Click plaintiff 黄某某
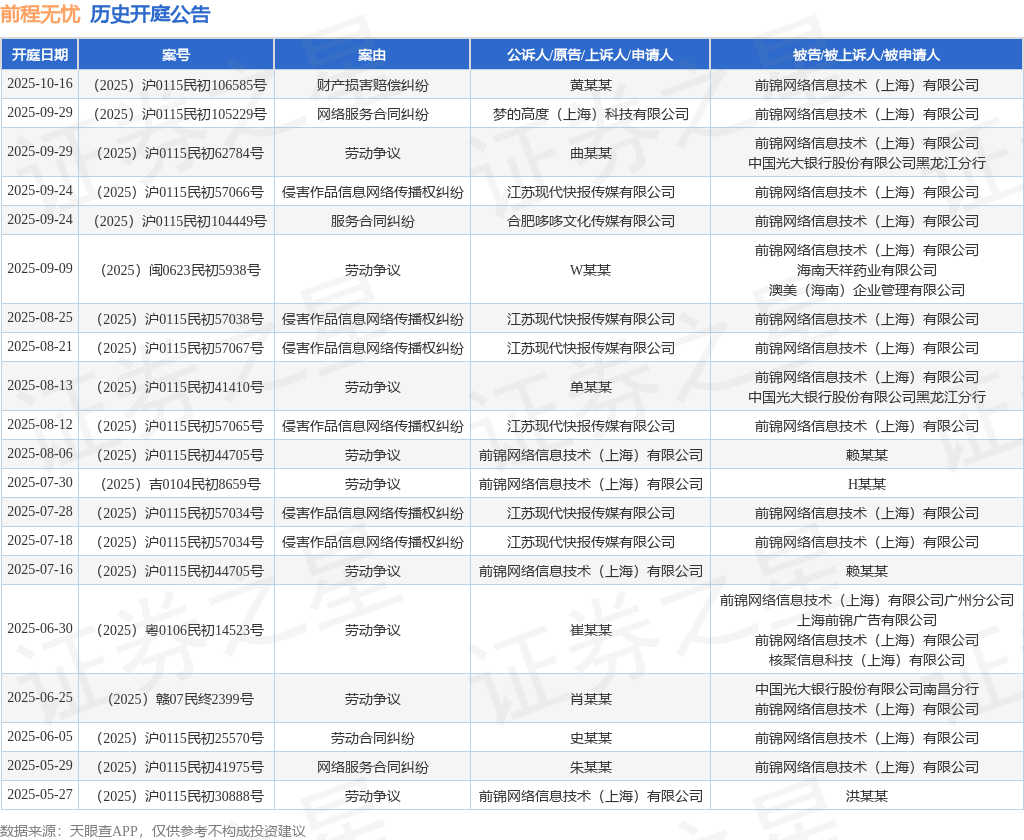The image size is (1024, 840). point(590,85)
